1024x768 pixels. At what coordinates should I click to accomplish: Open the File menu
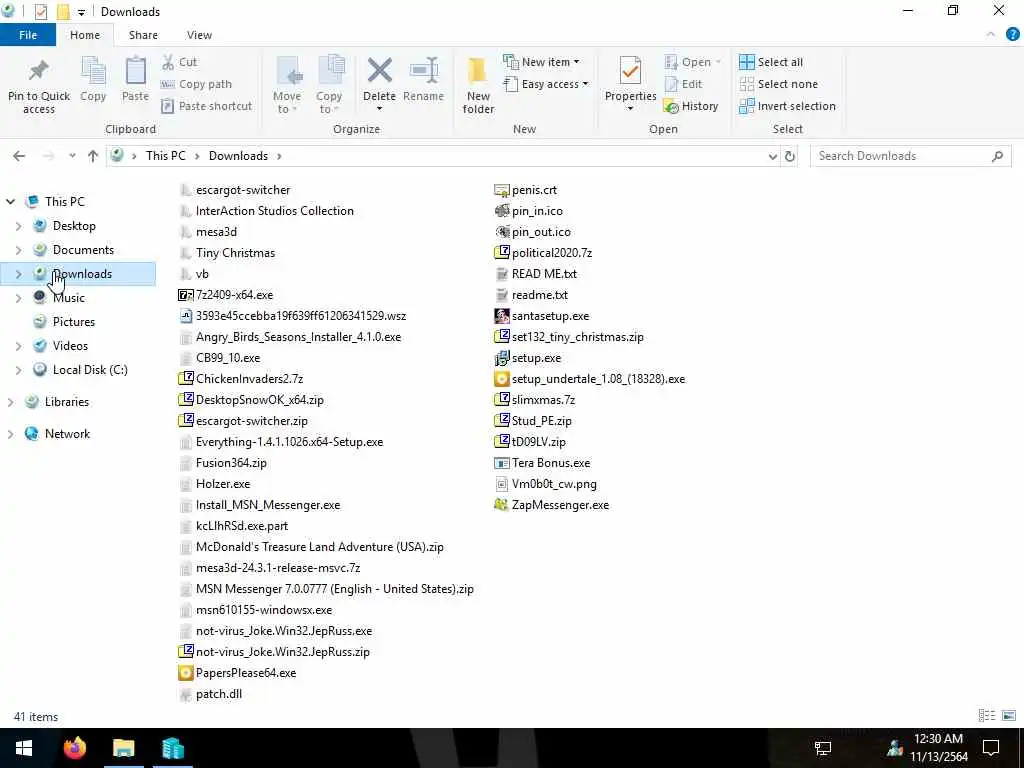pyautogui.click(x=28, y=35)
